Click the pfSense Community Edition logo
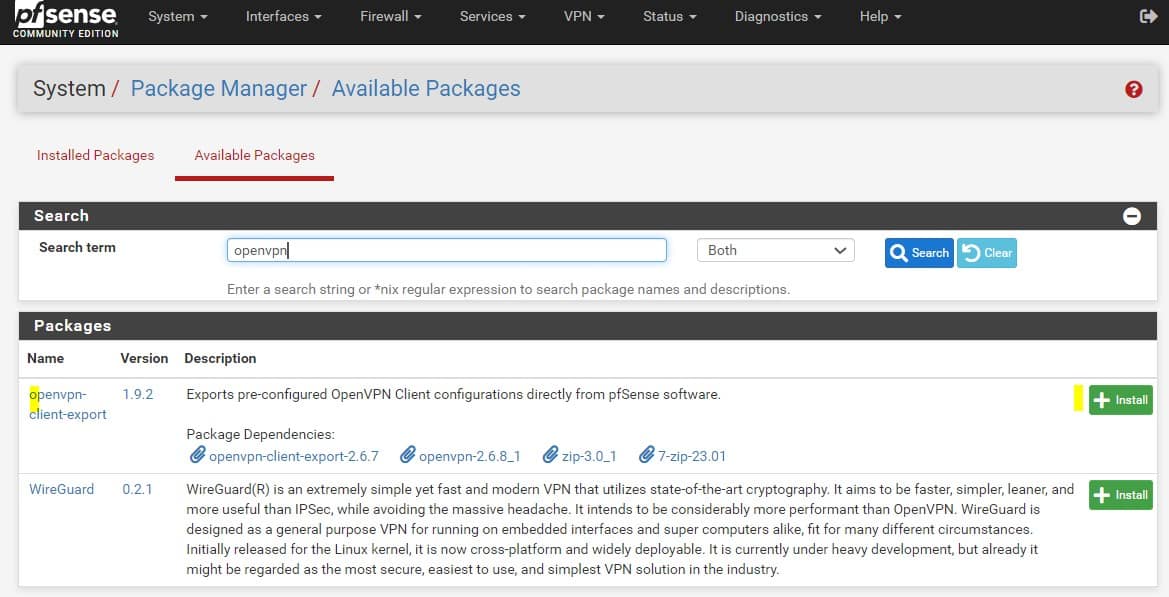Screen dimensions: 1169x597 click(66, 20)
